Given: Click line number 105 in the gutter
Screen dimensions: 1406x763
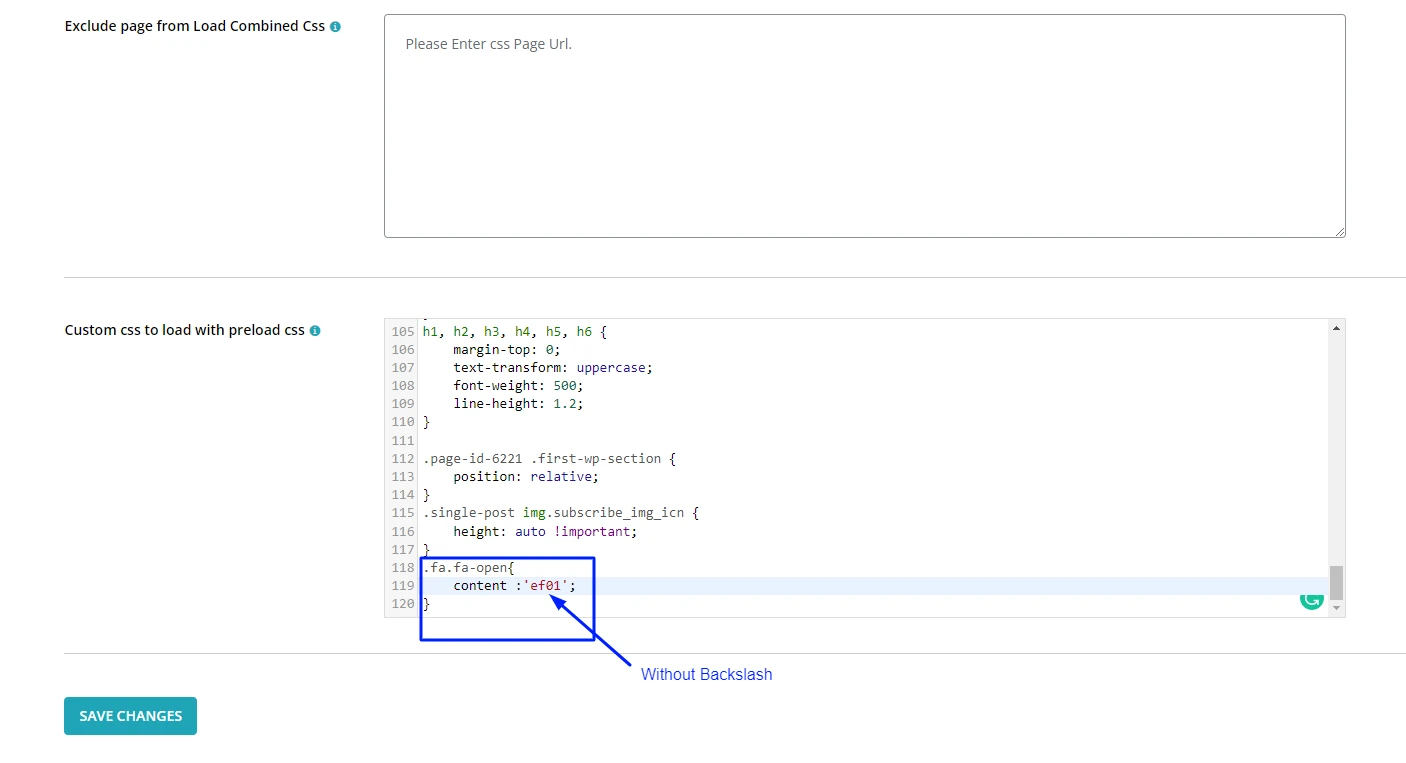Looking at the screenshot, I should click(x=402, y=331).
